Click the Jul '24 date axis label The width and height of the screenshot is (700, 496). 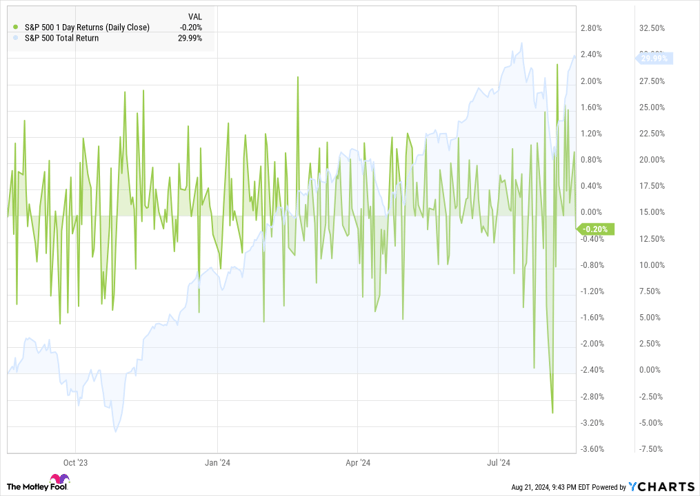coord(499,463)
